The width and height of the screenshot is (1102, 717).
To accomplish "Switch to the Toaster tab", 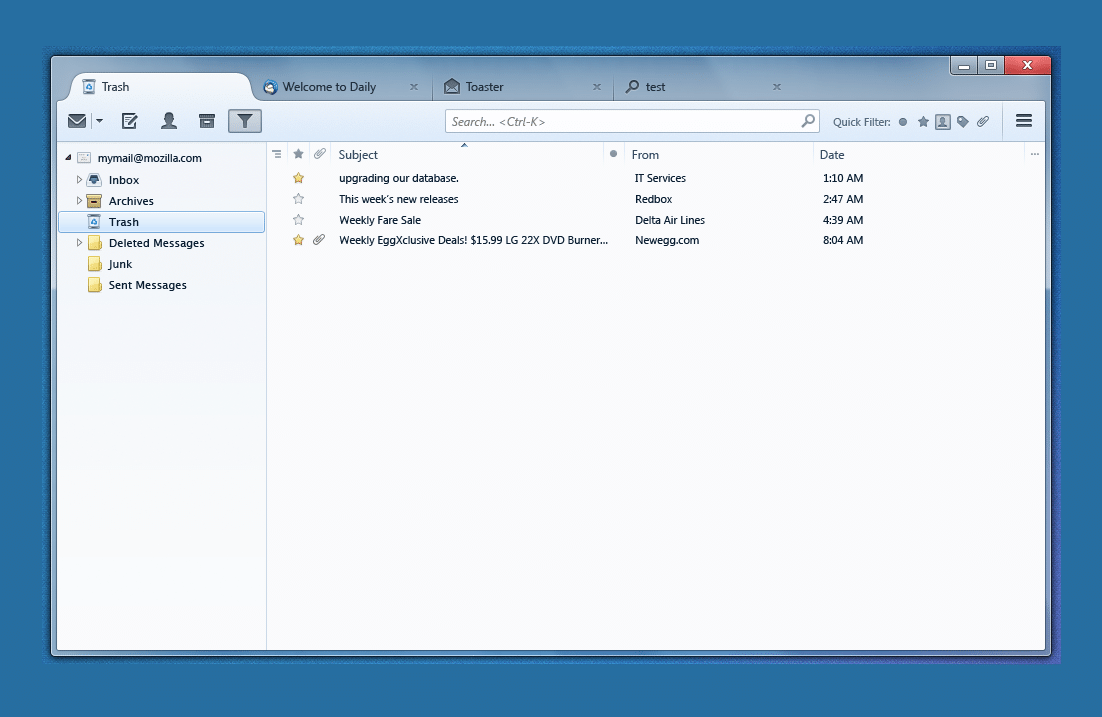I will (484, 87).
